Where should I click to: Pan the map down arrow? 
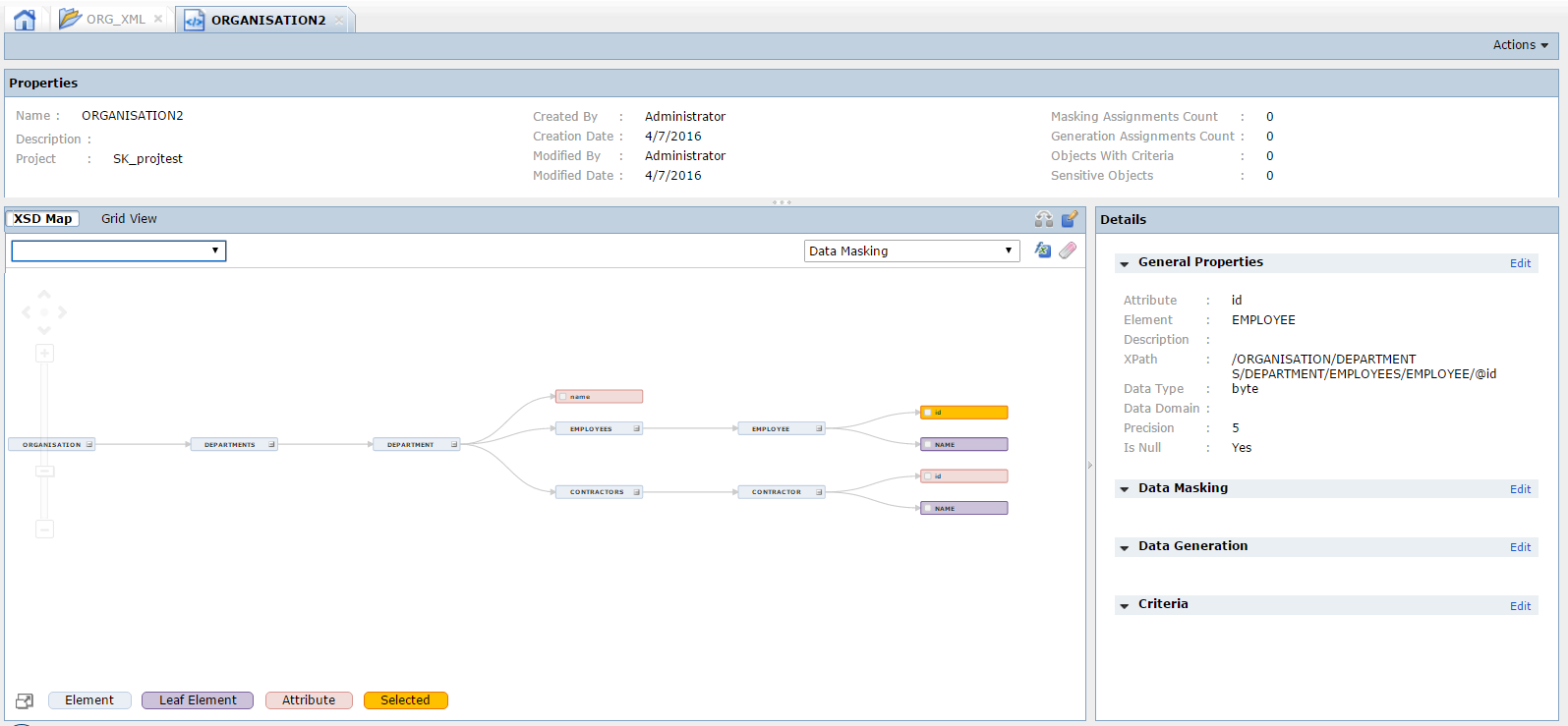point(44,330)
